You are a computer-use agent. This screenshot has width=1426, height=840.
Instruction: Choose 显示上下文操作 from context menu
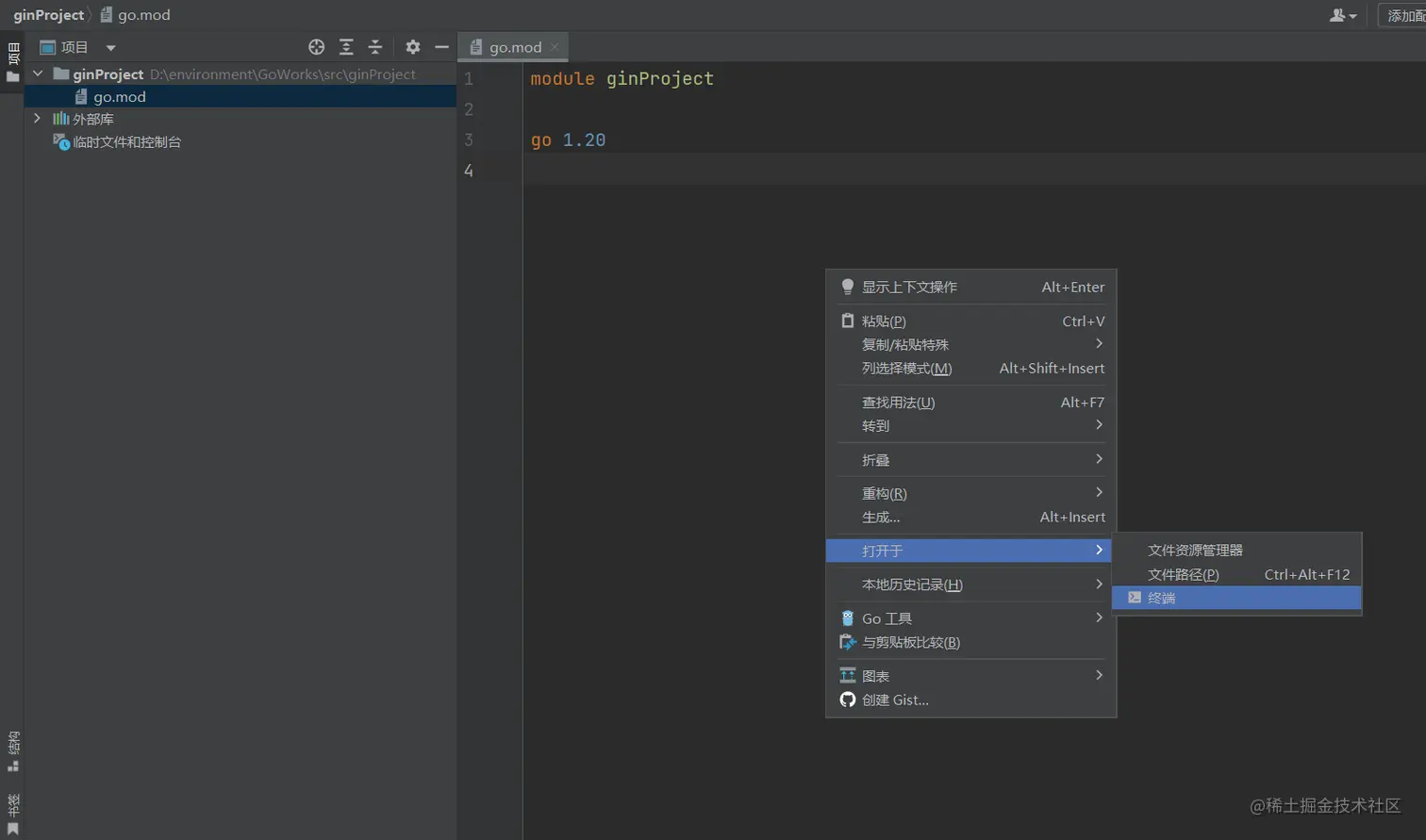point(971,287)
